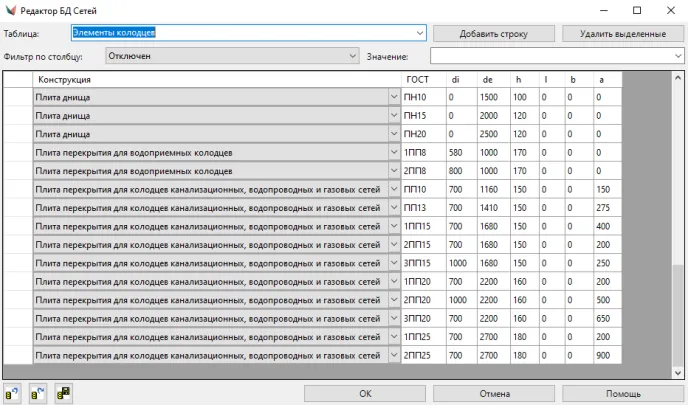Expand Конструкция dropdown in ПН10 row
The width and height of the screenshot is (688, 405).
tap(393, 97)
